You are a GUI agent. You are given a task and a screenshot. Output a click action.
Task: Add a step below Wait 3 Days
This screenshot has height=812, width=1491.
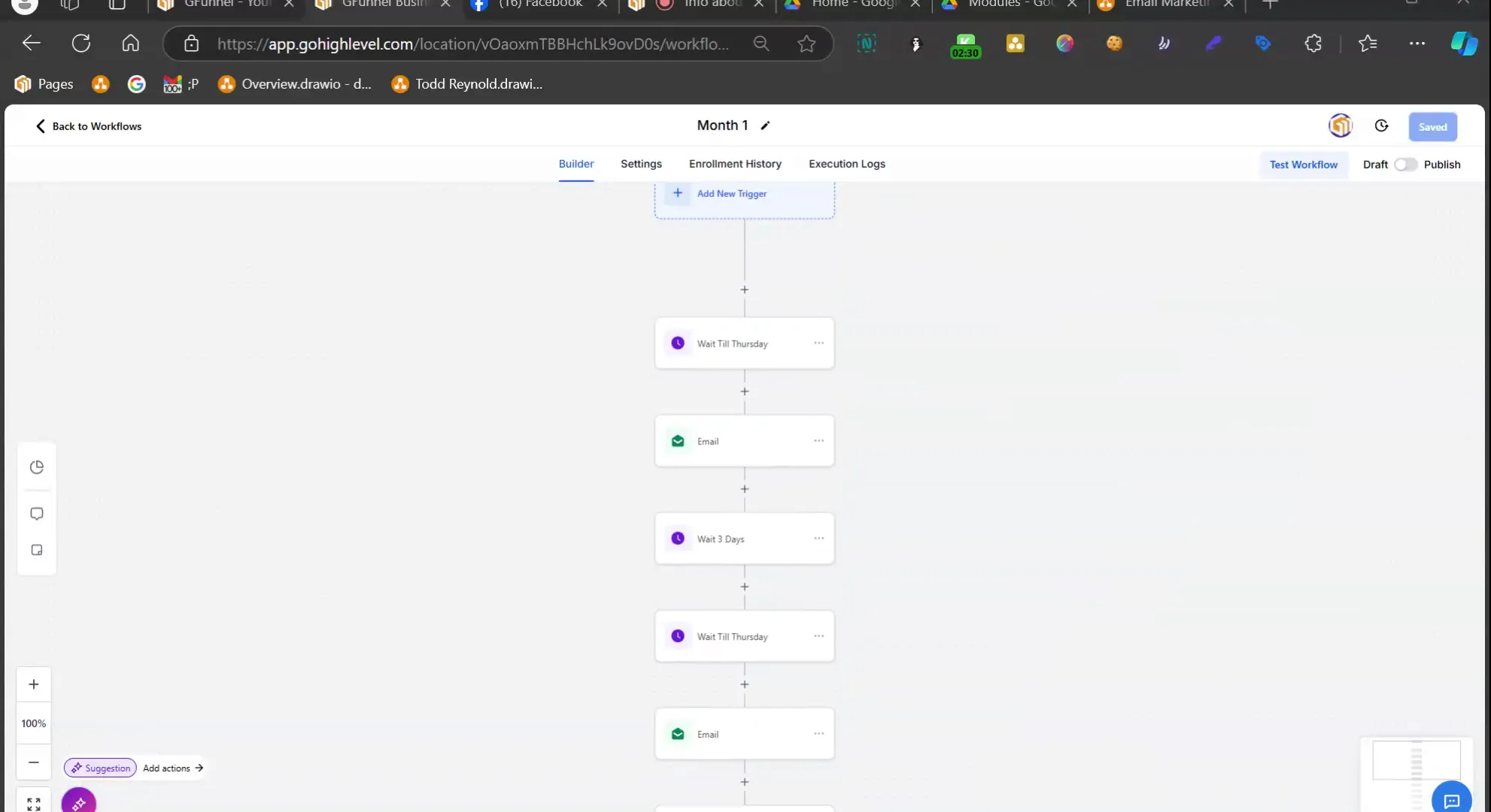pos(744,587)
